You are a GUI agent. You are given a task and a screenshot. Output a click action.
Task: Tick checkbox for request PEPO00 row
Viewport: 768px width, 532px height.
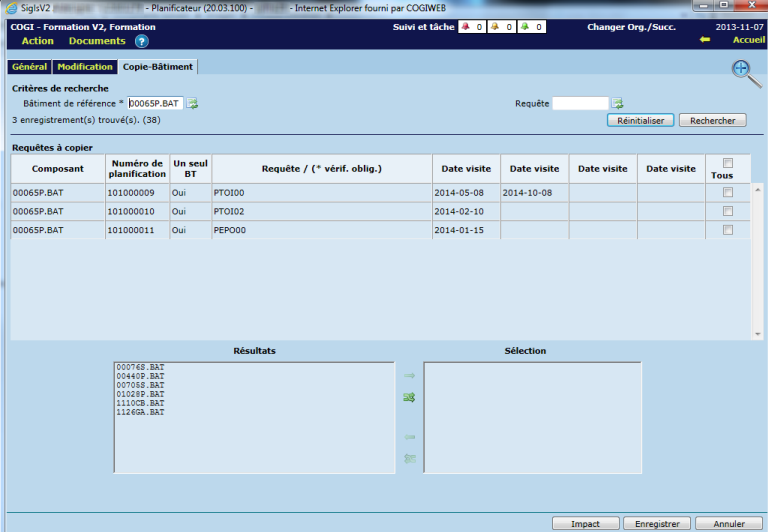pyautogui.click(x=727, y=230)
